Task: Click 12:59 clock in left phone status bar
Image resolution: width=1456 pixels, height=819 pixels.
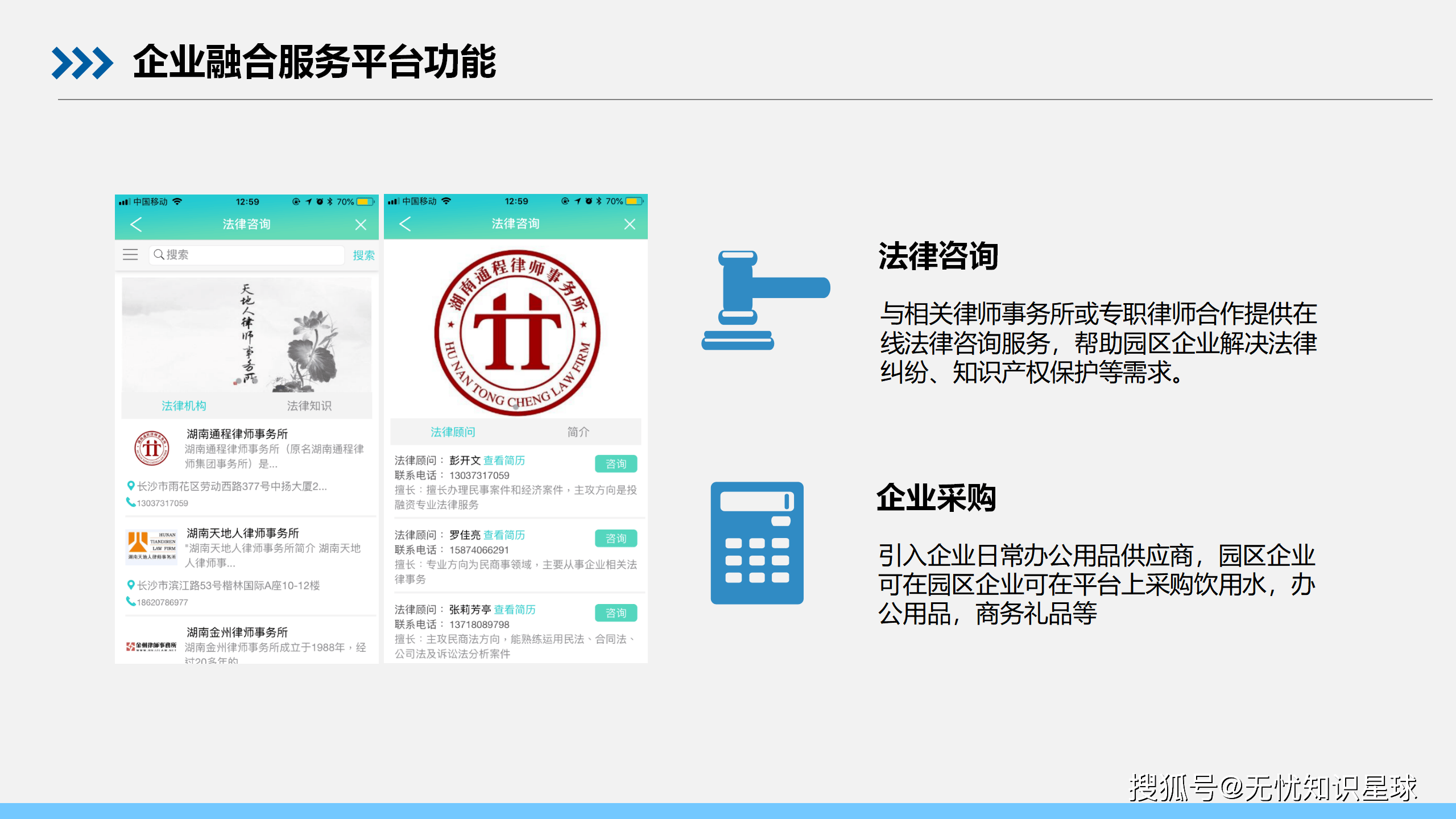Action: (x=247, y=201)
